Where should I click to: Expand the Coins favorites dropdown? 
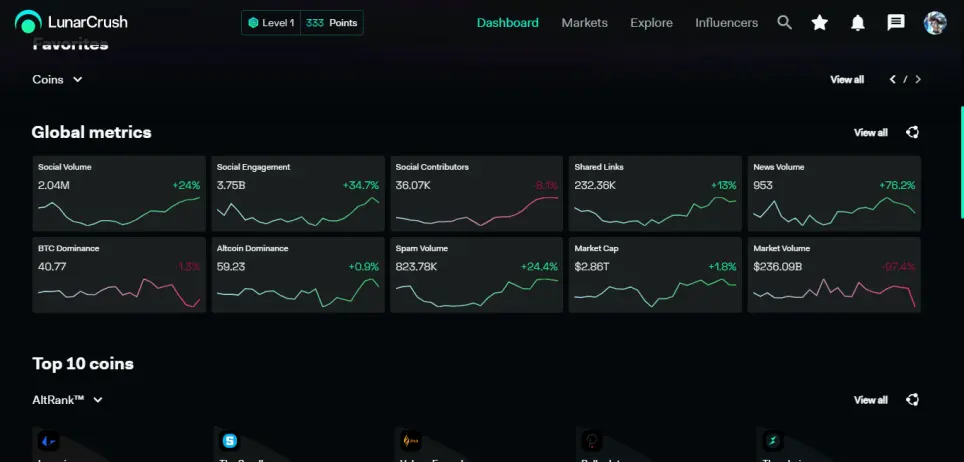tap(57, 79)
